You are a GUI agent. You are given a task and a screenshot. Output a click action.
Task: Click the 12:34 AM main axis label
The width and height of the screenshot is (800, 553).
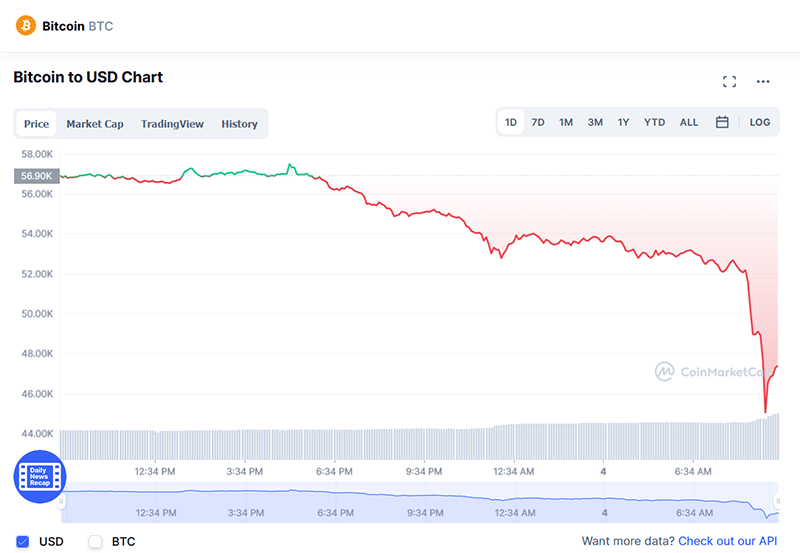513,471
